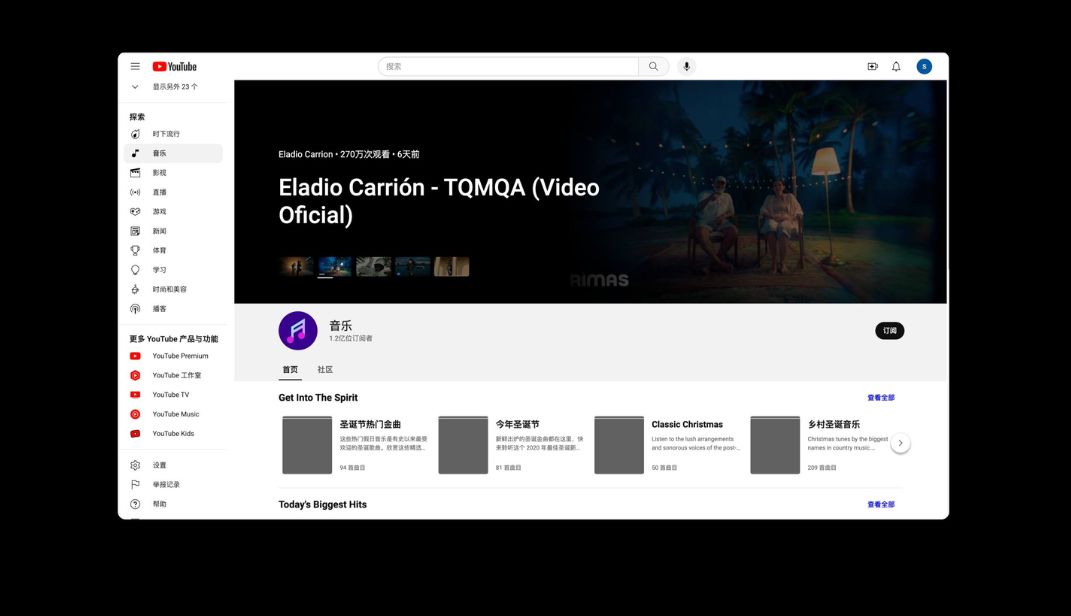1071x616 pixels.
Task: Click the 播客 podcast icon
Action: click(x=135, y=309)
